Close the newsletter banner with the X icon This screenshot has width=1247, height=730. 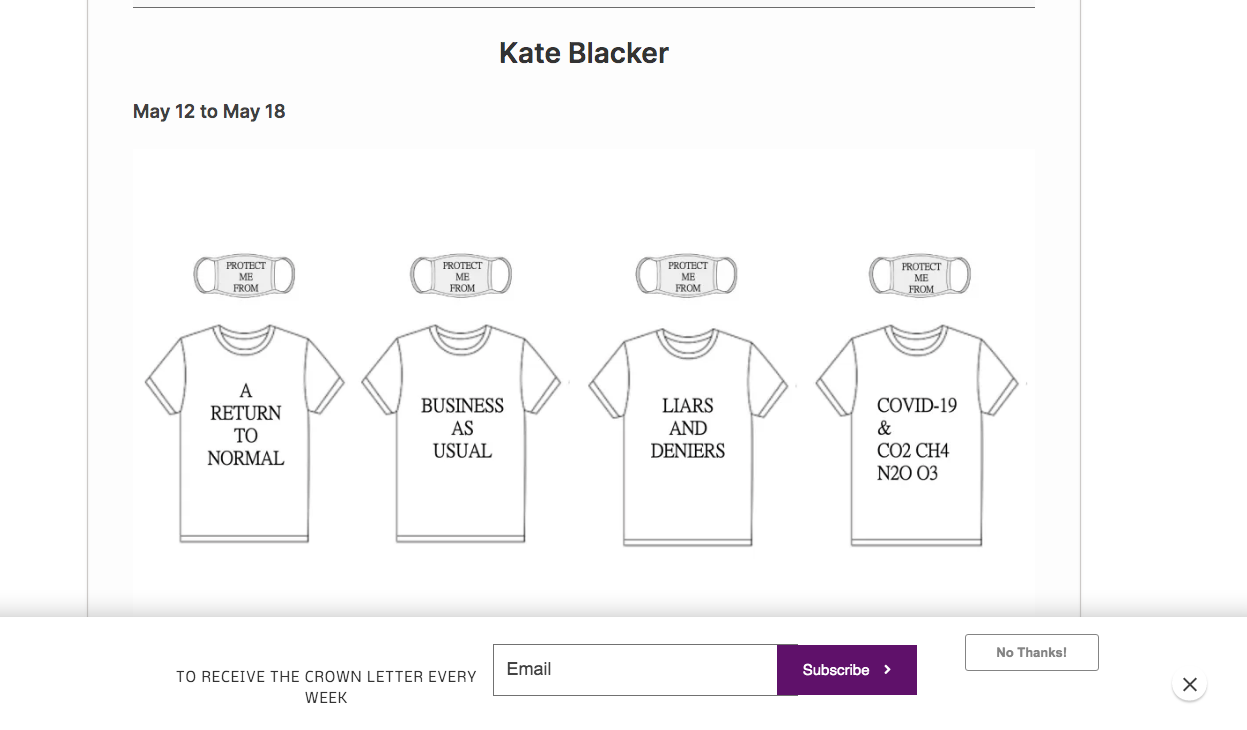click(x=1189, y=684)
